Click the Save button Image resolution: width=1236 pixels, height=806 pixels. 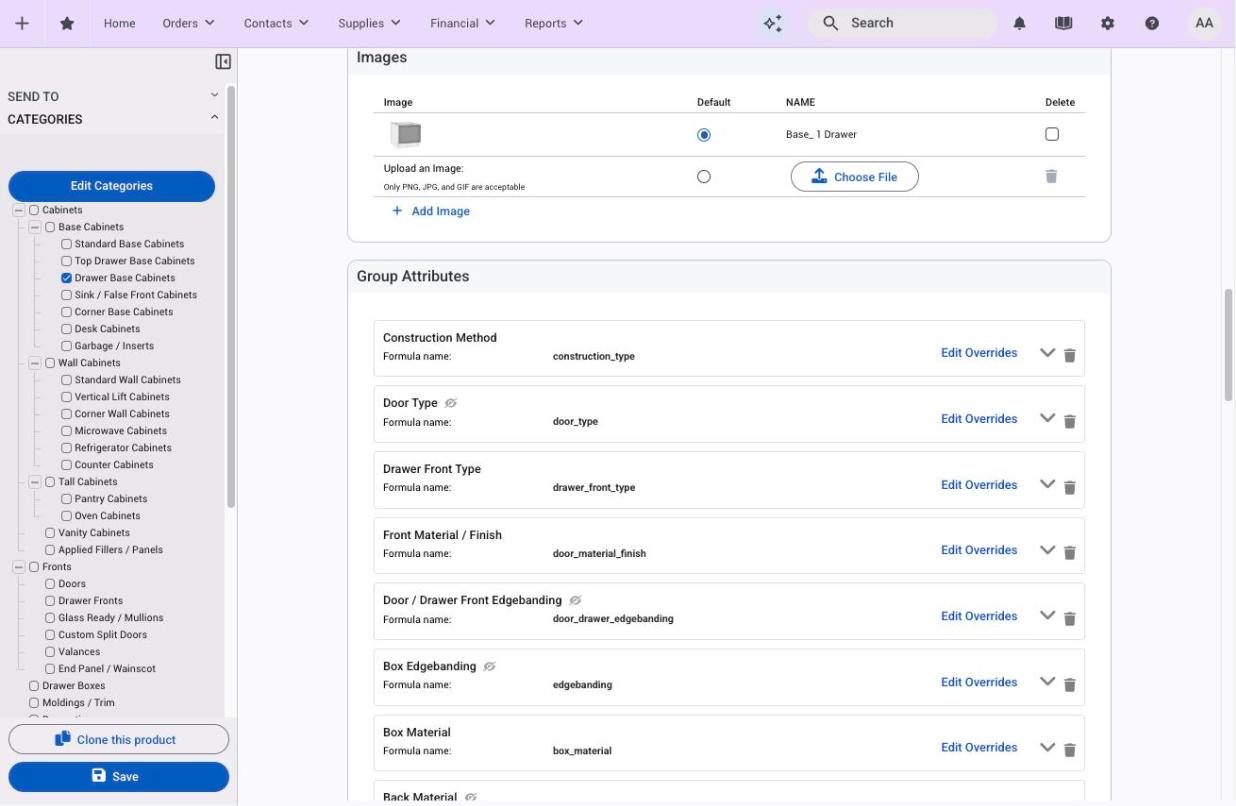click(x=119, y=777)
